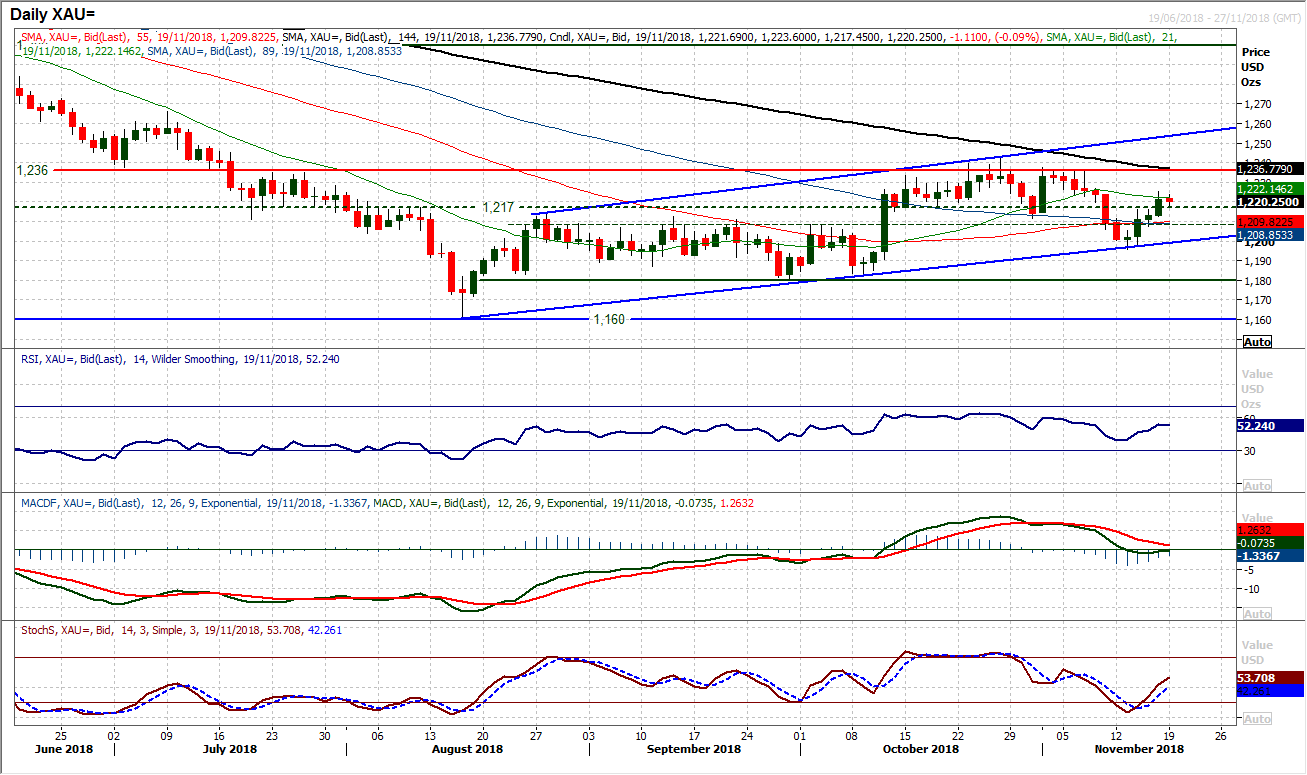Click the 'July 2018' time axis label
1307x775 pixels.
[x=229, y=748]
